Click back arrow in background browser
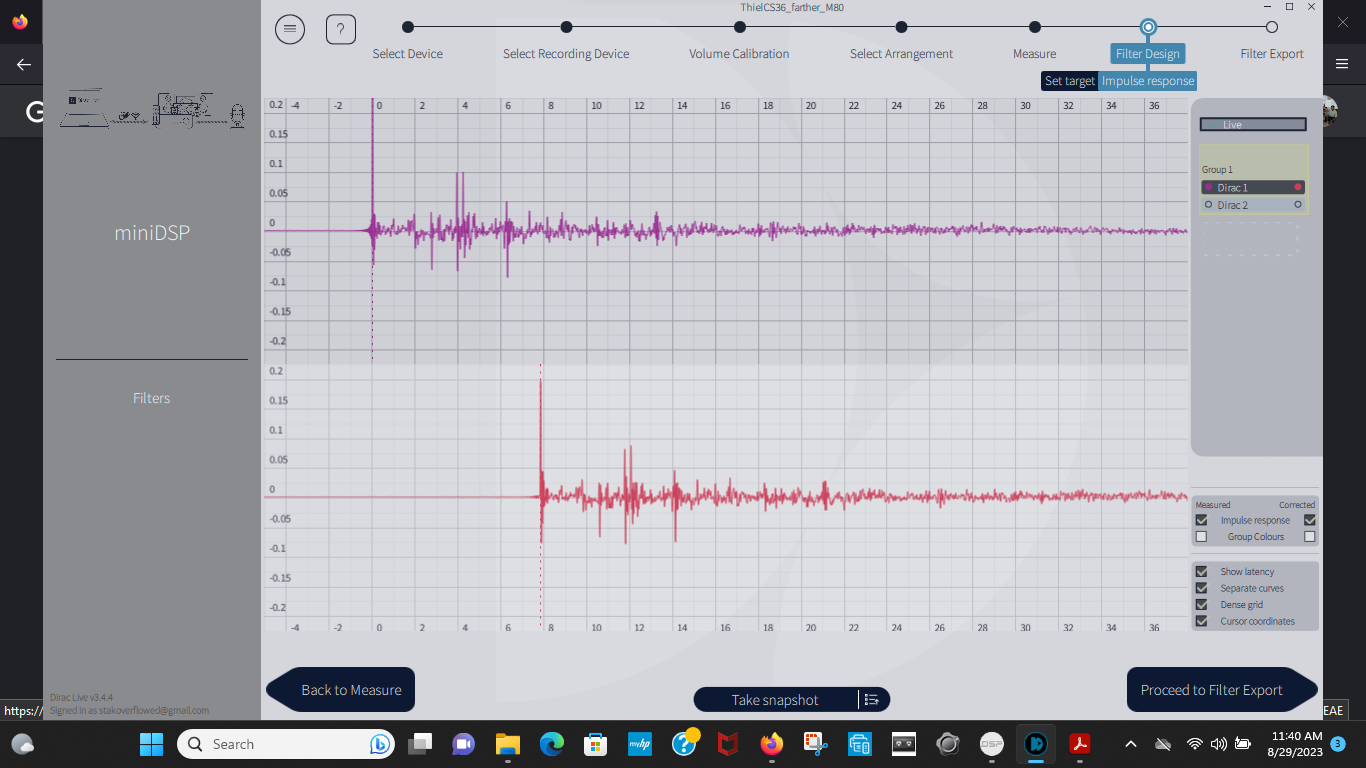1366x768 pixels. (24, 64)
